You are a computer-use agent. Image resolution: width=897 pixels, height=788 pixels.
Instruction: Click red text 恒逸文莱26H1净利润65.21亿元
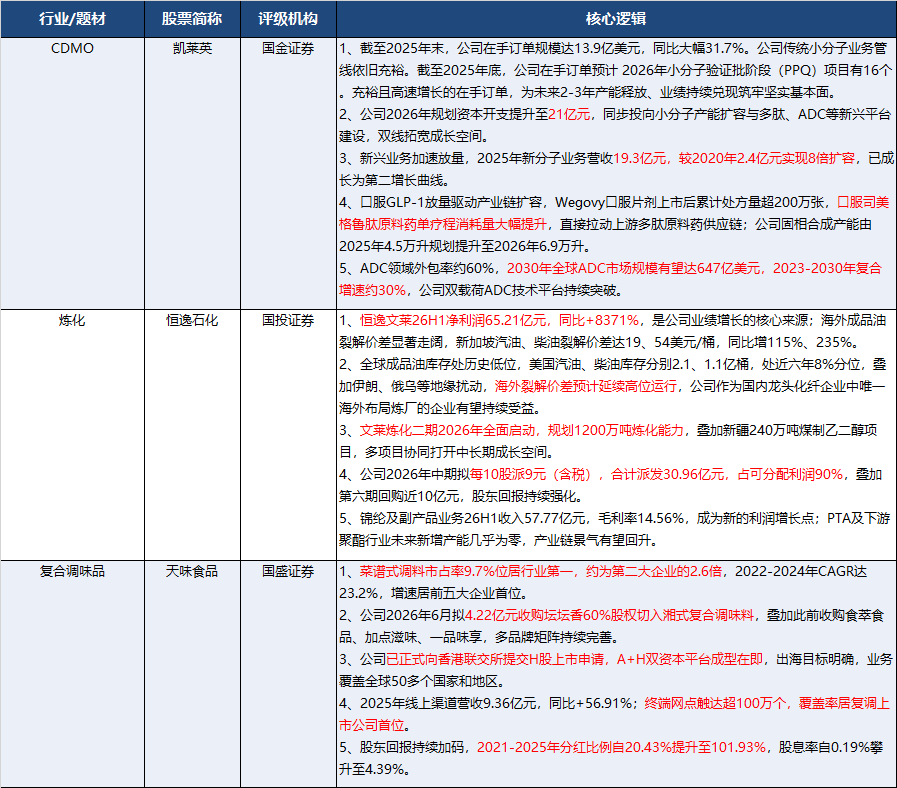coord(453,320)
